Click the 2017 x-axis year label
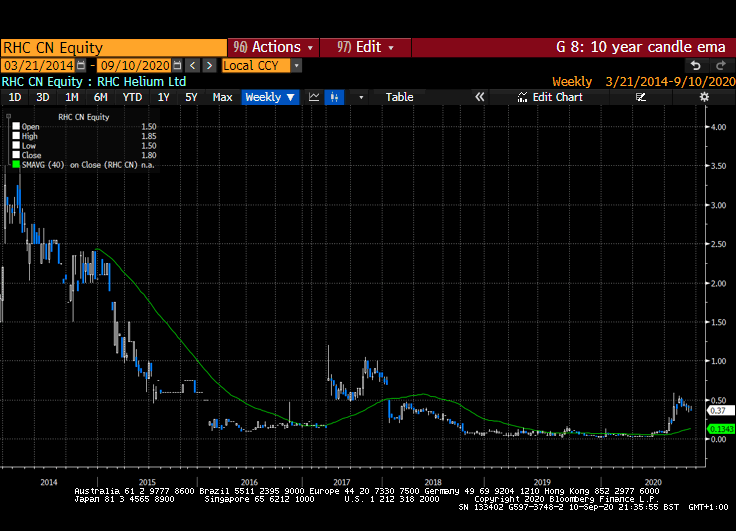This screenshot has width=736, height=531. point(342,482)
